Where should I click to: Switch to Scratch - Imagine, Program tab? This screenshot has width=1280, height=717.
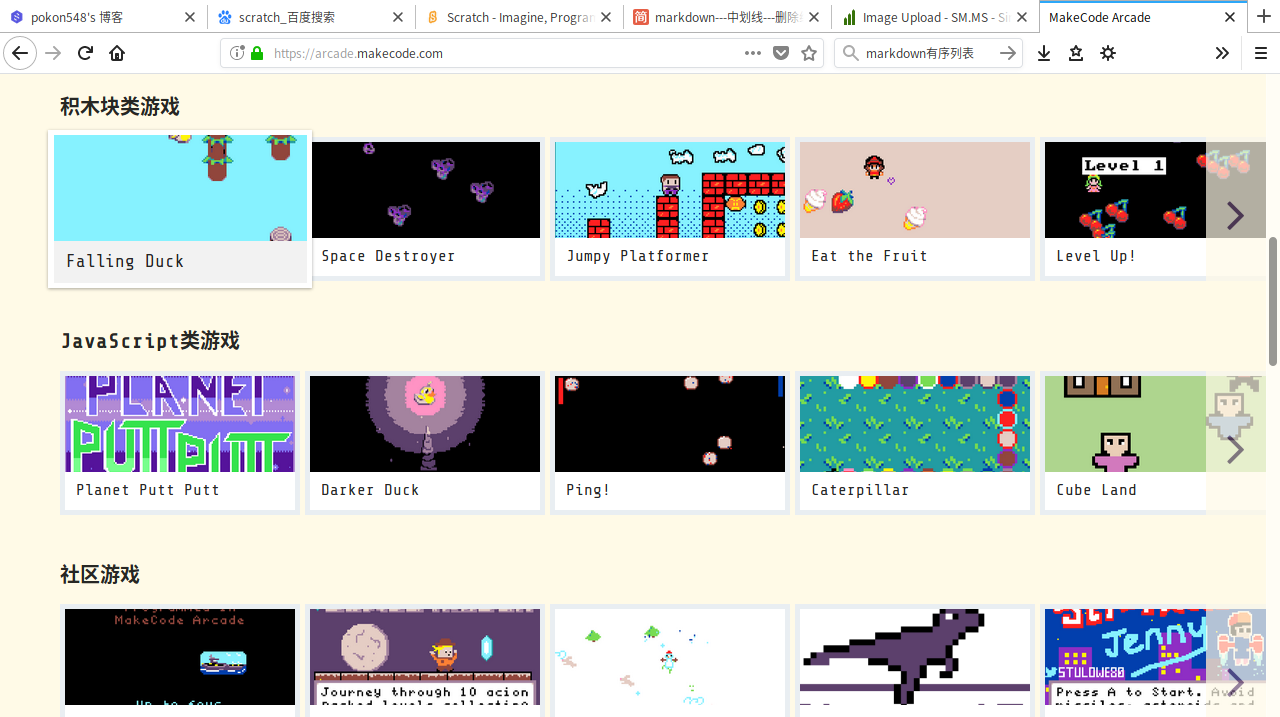coord(519,17)
